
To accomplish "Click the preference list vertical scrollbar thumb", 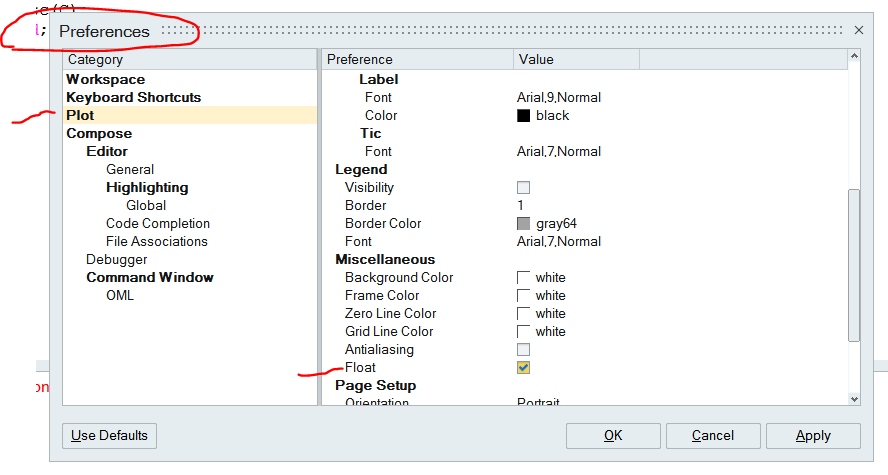I will 854,265.
